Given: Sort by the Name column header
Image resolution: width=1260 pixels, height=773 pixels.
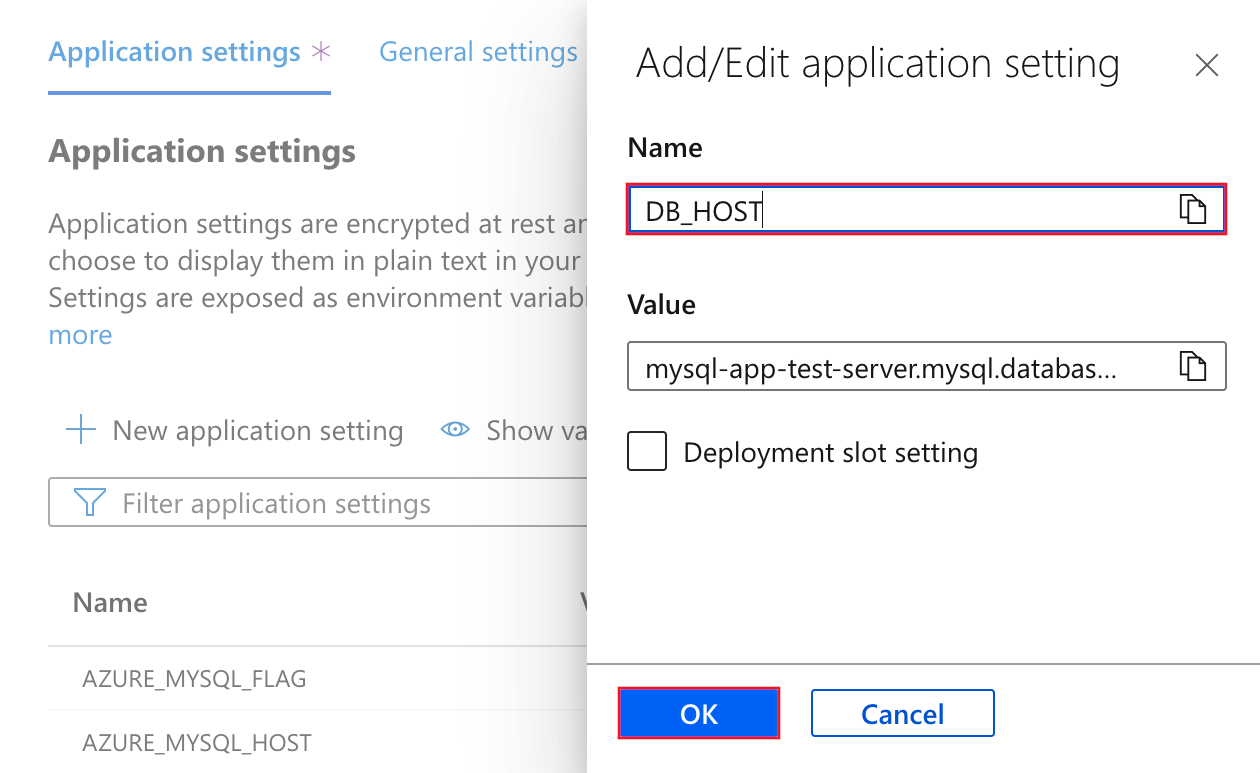Looking at the screenshot, I should pyautogui.click(x=110, y=602).
